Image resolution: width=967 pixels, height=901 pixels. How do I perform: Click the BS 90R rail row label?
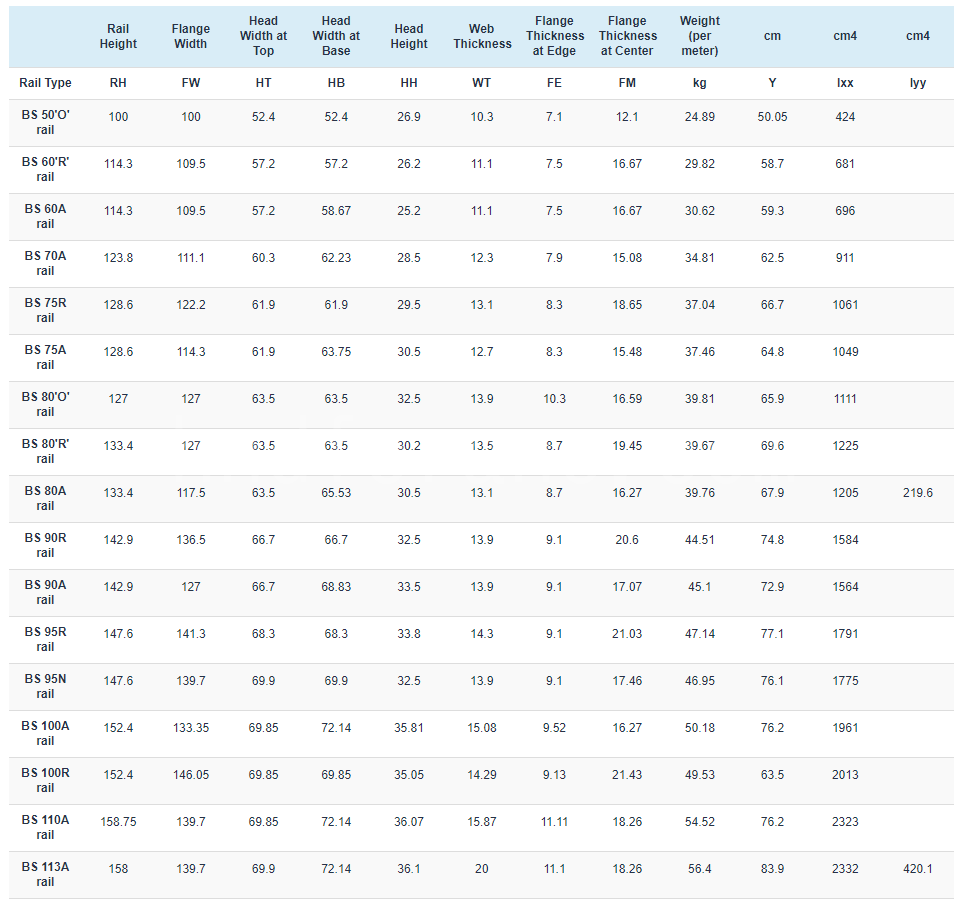coord(45,545)
